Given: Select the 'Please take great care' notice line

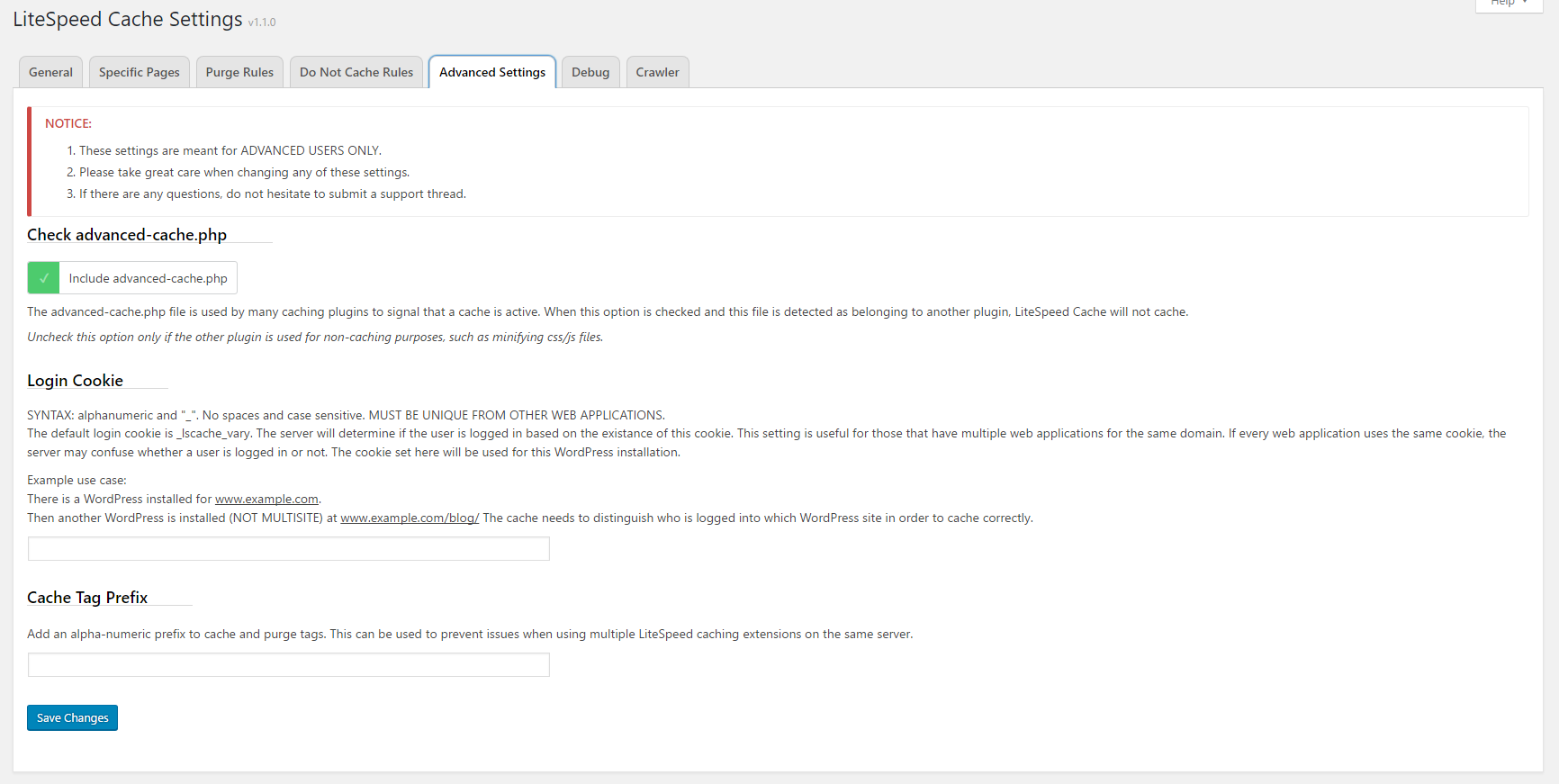Looking at the screenshot, I should [244, 172].
